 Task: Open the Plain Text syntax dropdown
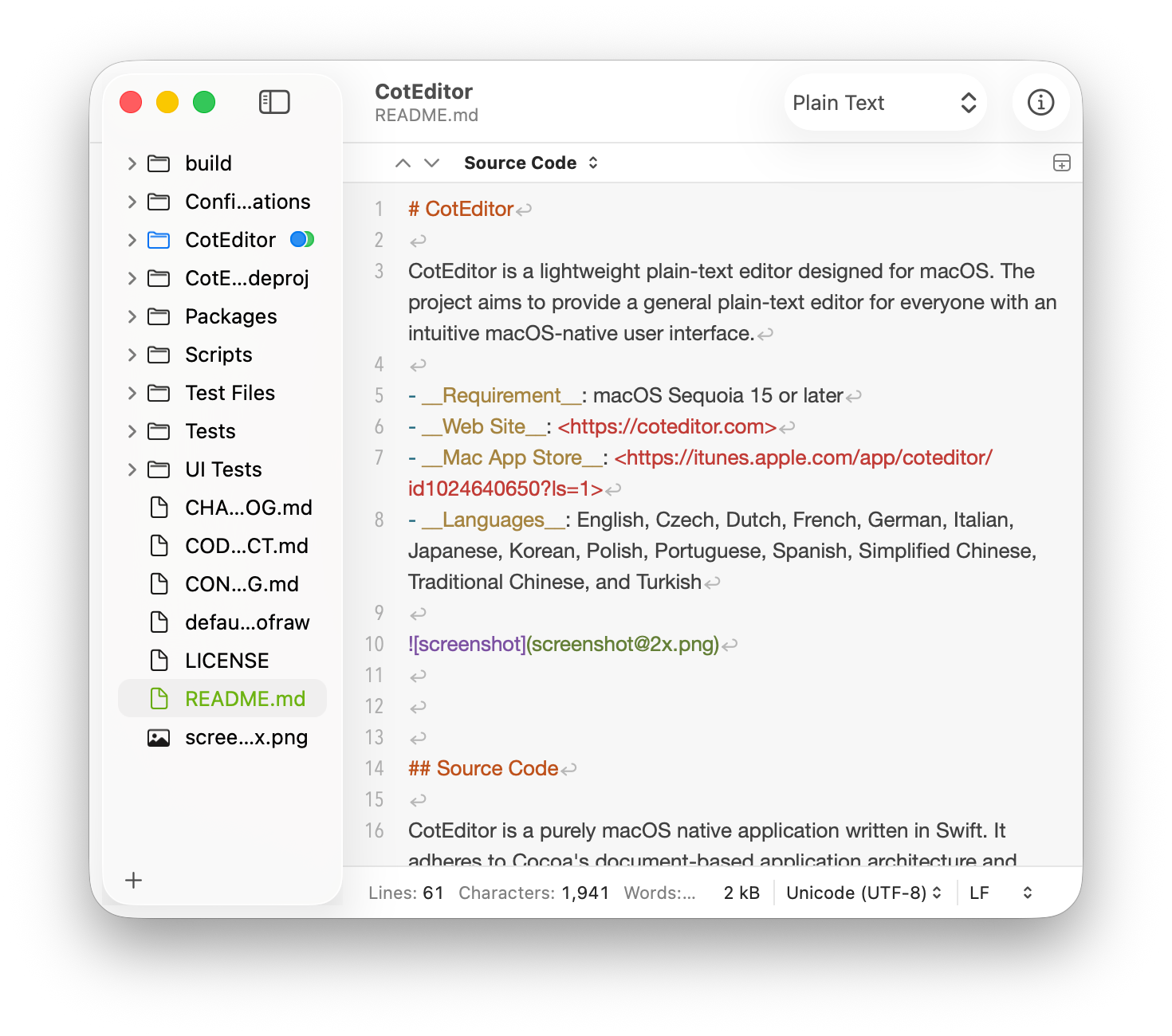[885, 102]
